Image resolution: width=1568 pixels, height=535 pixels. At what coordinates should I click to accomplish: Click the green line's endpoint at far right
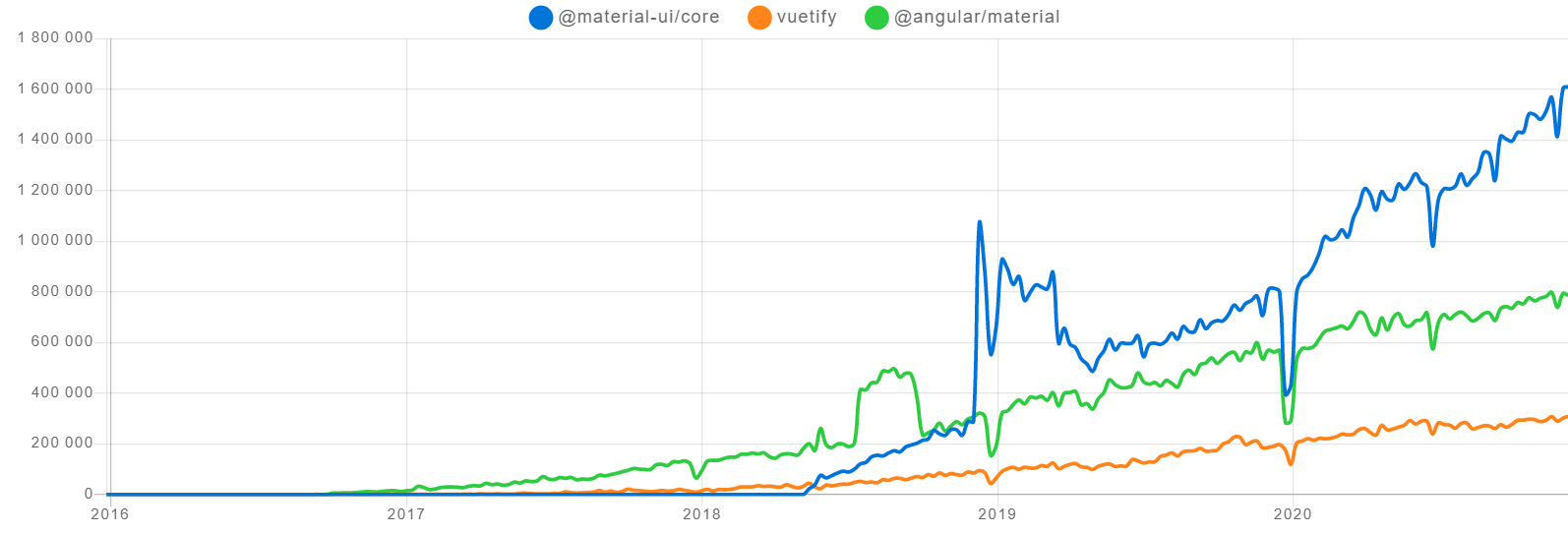pyautogui.click(x=1565, y=294)
